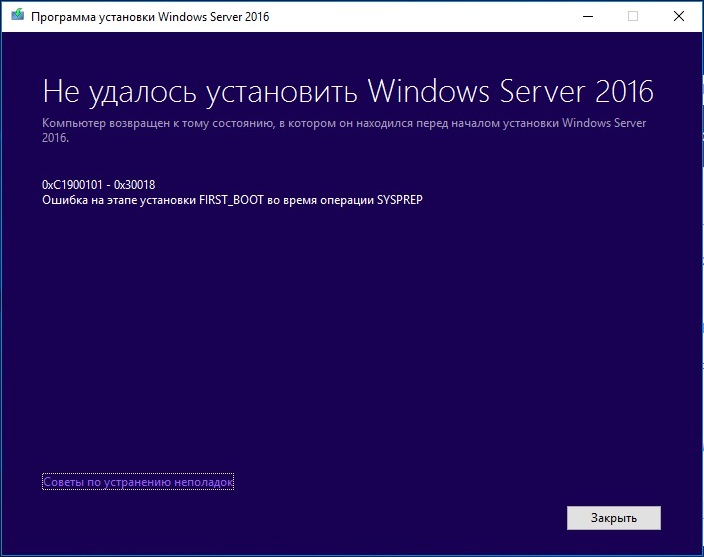Open the Советы по устранению неполадок link
704x557 pixels.
pyautogui.click(x=138, y=482)
